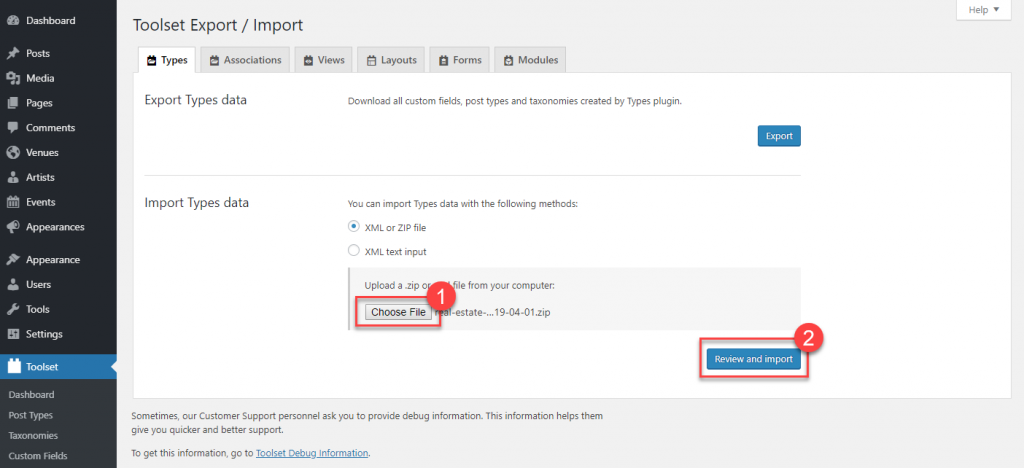Click the Forms tab icon

(443, 60)
